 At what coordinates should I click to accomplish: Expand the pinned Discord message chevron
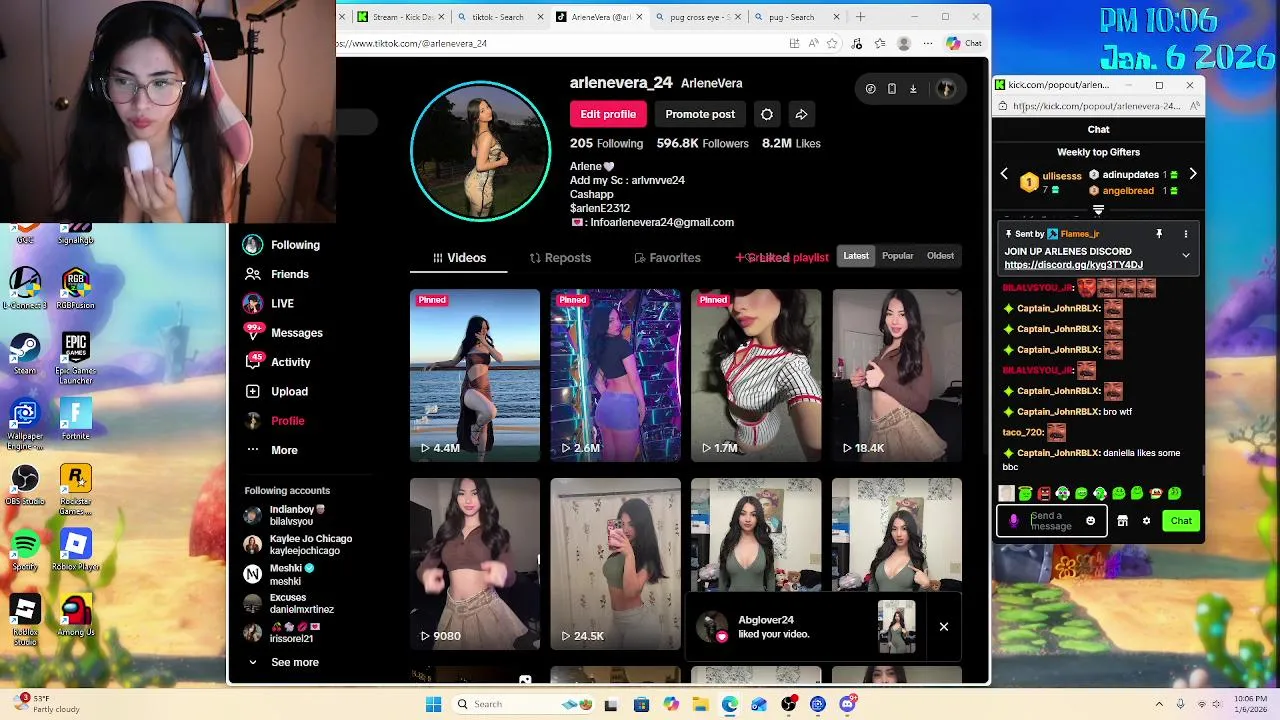1186,255
